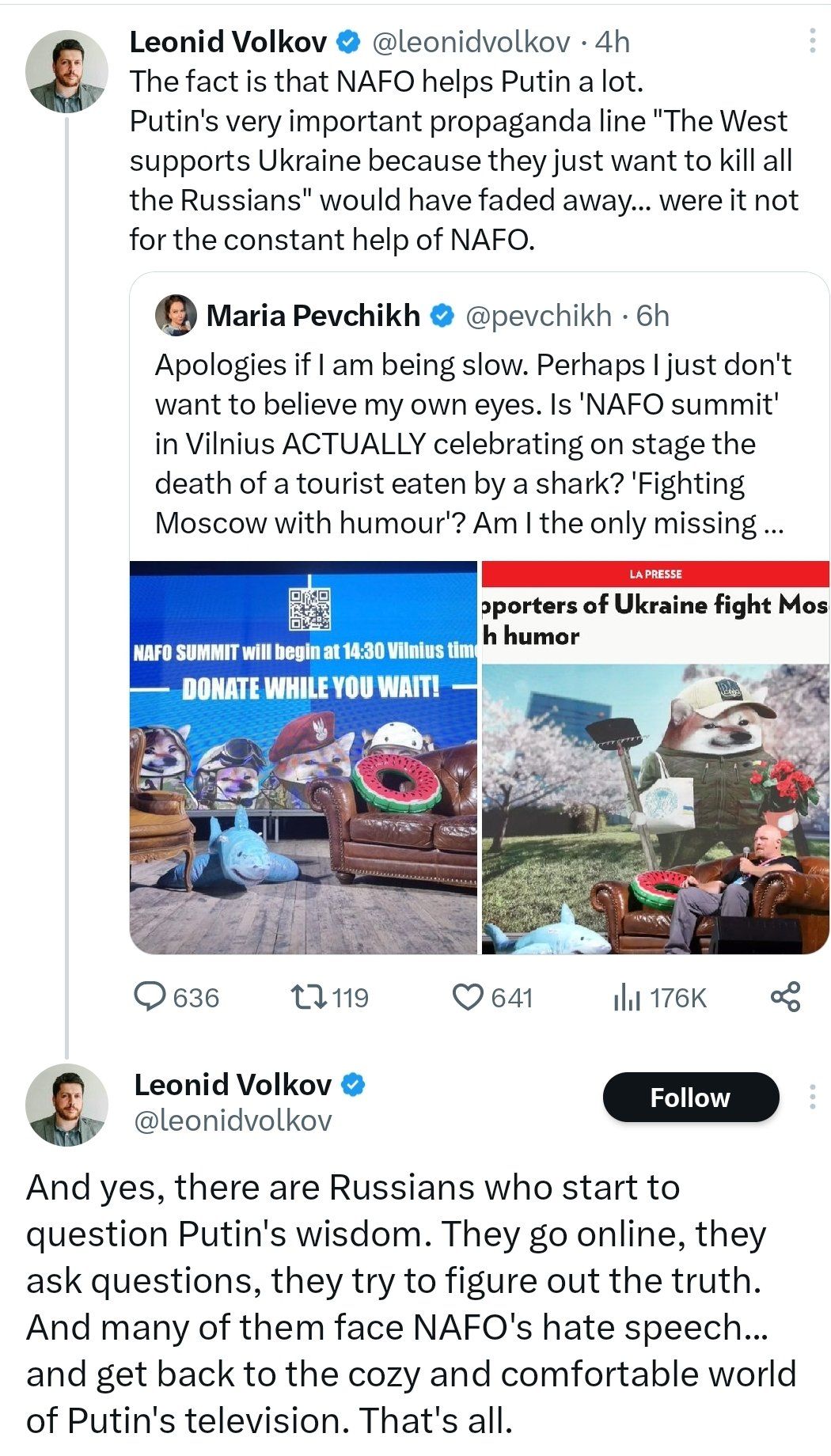Click the Follow button for Leonid Volkov
The height and width of the screenshot is (1456, 831).
coord(690,1098)
